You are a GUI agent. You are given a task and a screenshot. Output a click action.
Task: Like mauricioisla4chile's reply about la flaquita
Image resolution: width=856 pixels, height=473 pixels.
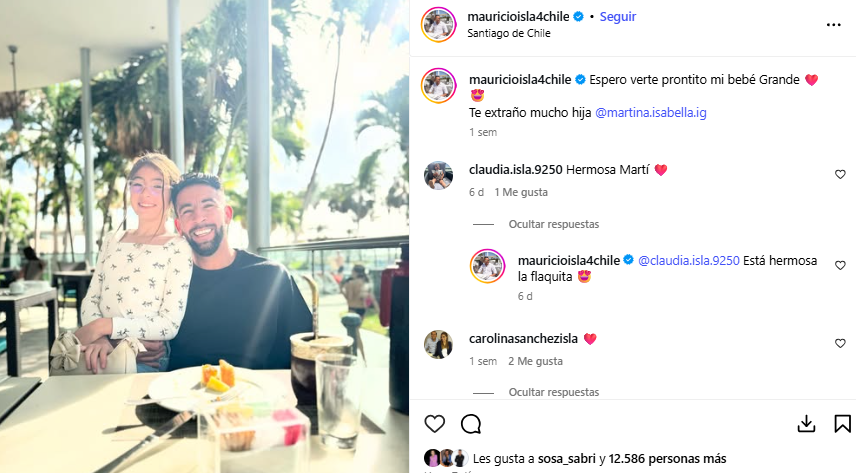click(x=840, y=265)
